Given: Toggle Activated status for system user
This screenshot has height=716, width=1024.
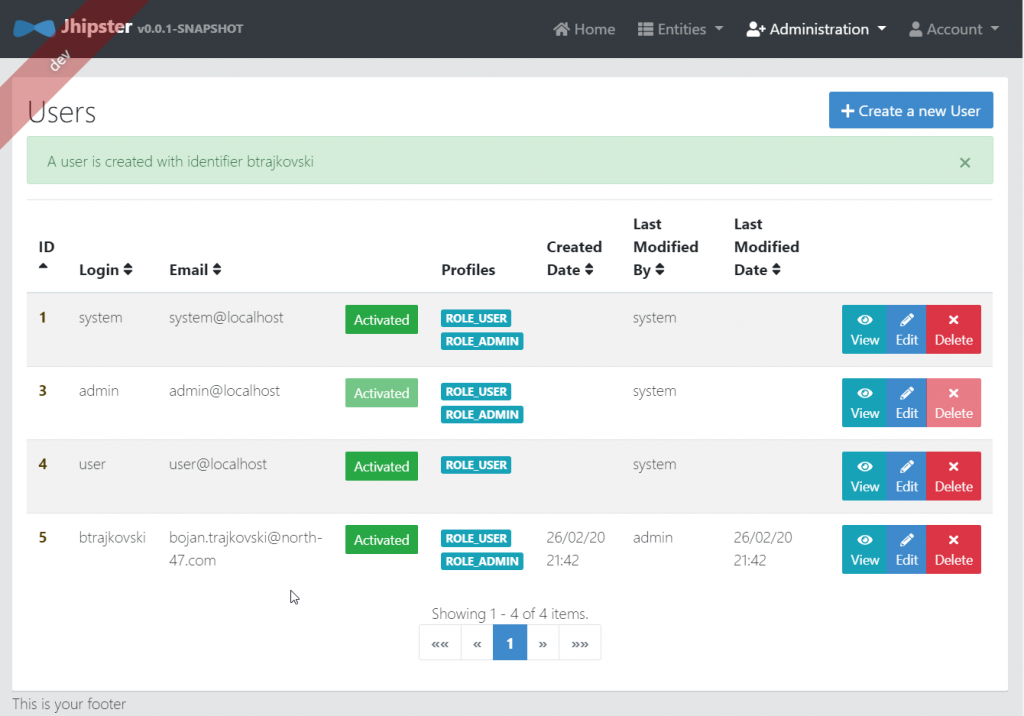Looking at the screenshot, I should click(381, 320).
